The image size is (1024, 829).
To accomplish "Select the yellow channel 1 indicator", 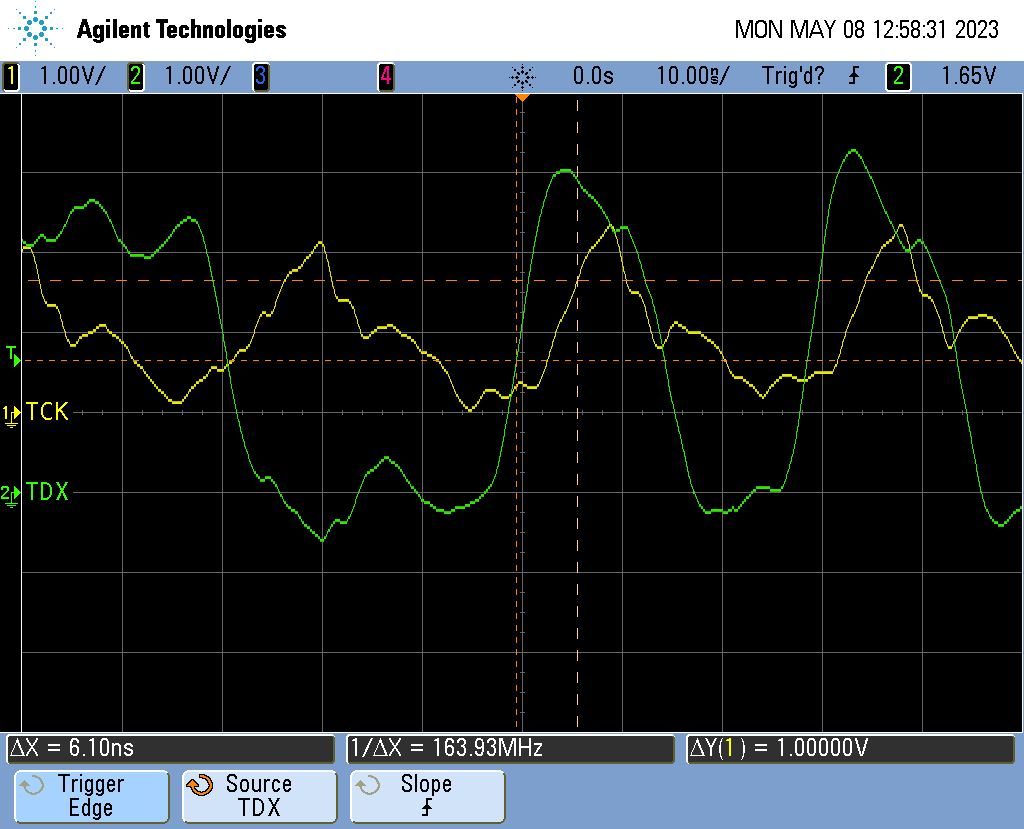I will (x=11, y=76).
